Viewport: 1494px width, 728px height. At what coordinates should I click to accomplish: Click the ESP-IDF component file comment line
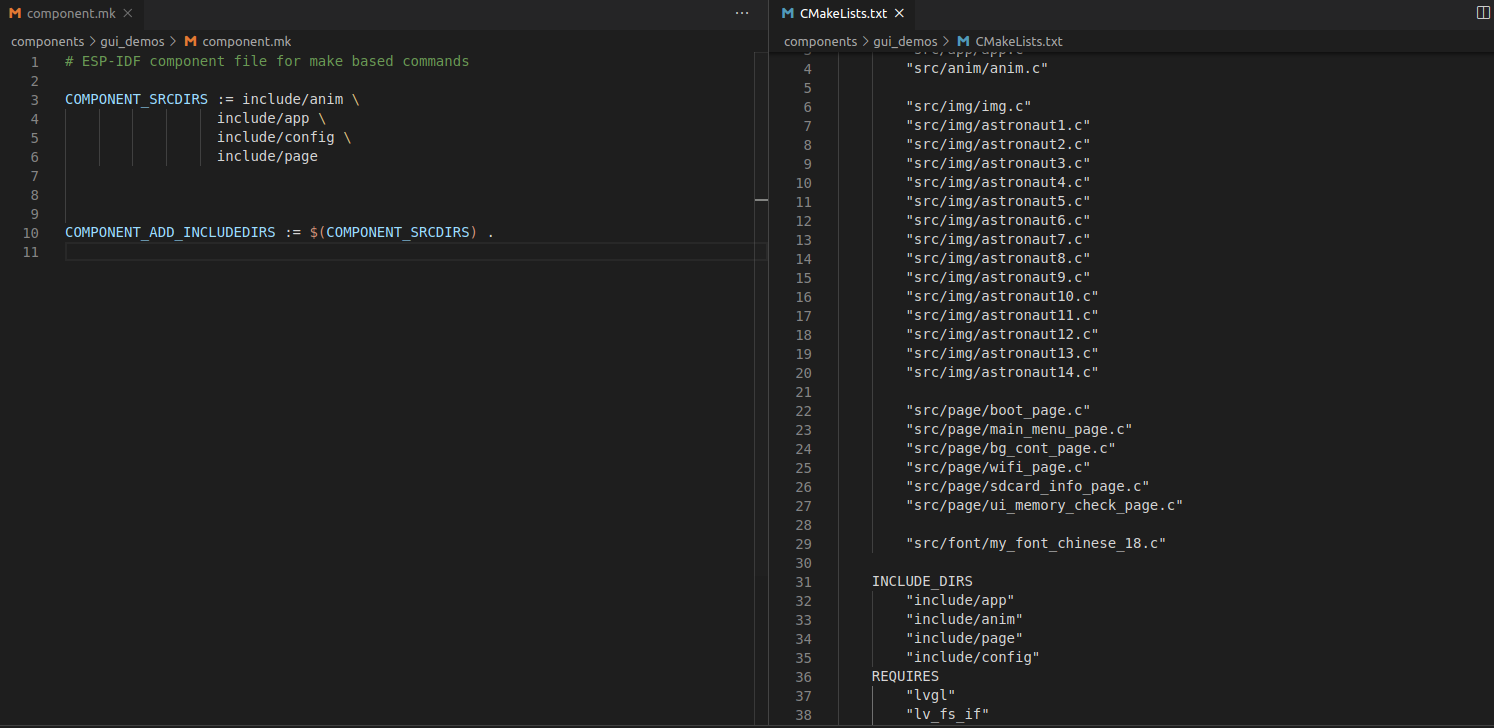(x=267, y=62)
